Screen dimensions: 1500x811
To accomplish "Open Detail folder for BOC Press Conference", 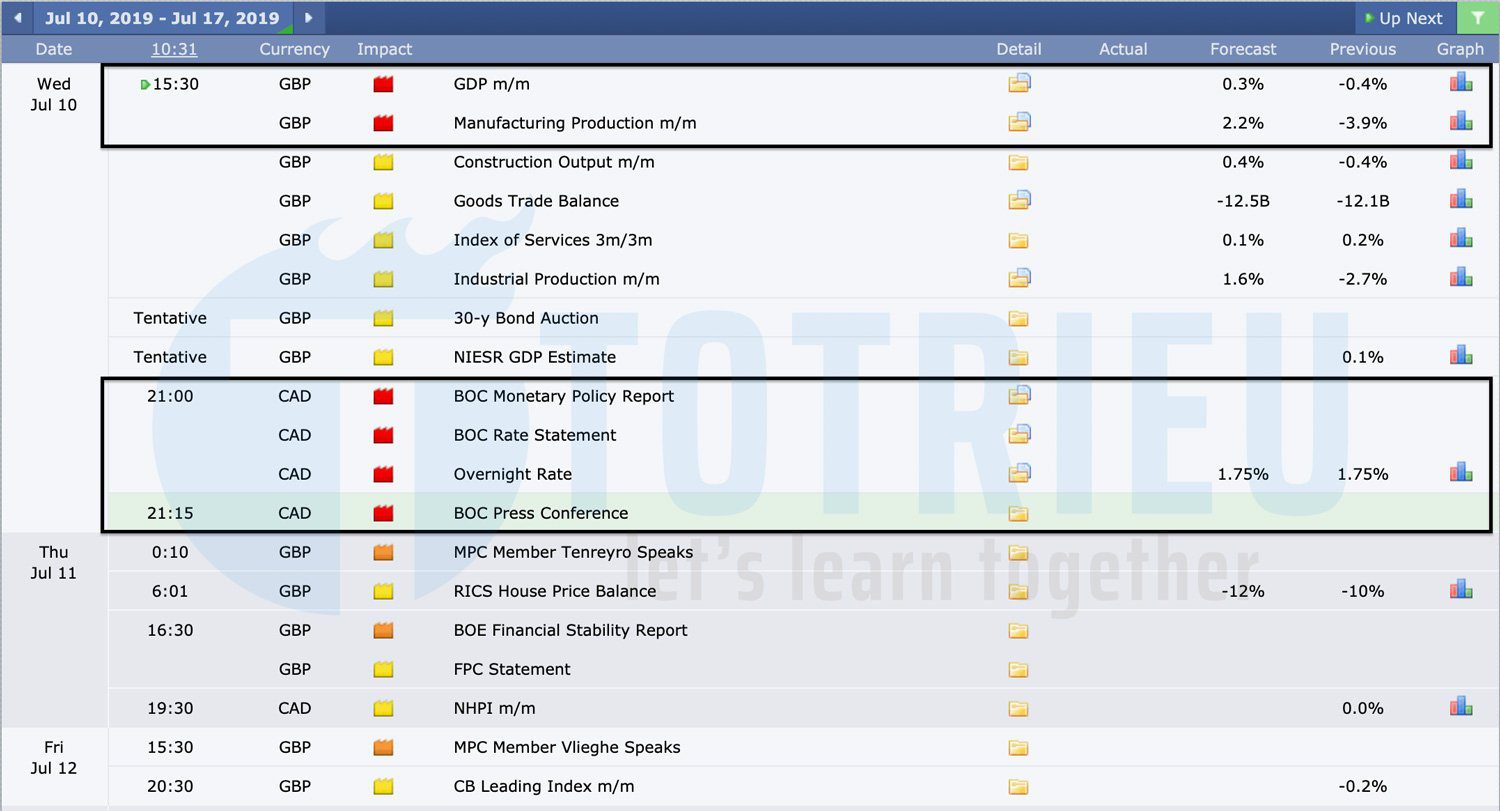I will coord(1019,512).
